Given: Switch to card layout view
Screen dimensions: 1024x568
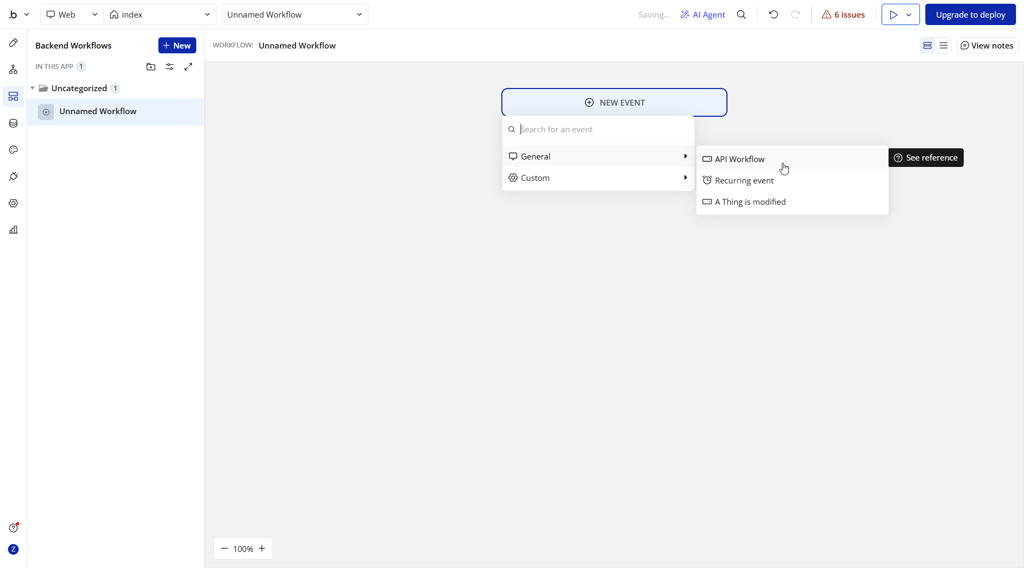Looking at the screenshot, I should [x=927, y=46].
